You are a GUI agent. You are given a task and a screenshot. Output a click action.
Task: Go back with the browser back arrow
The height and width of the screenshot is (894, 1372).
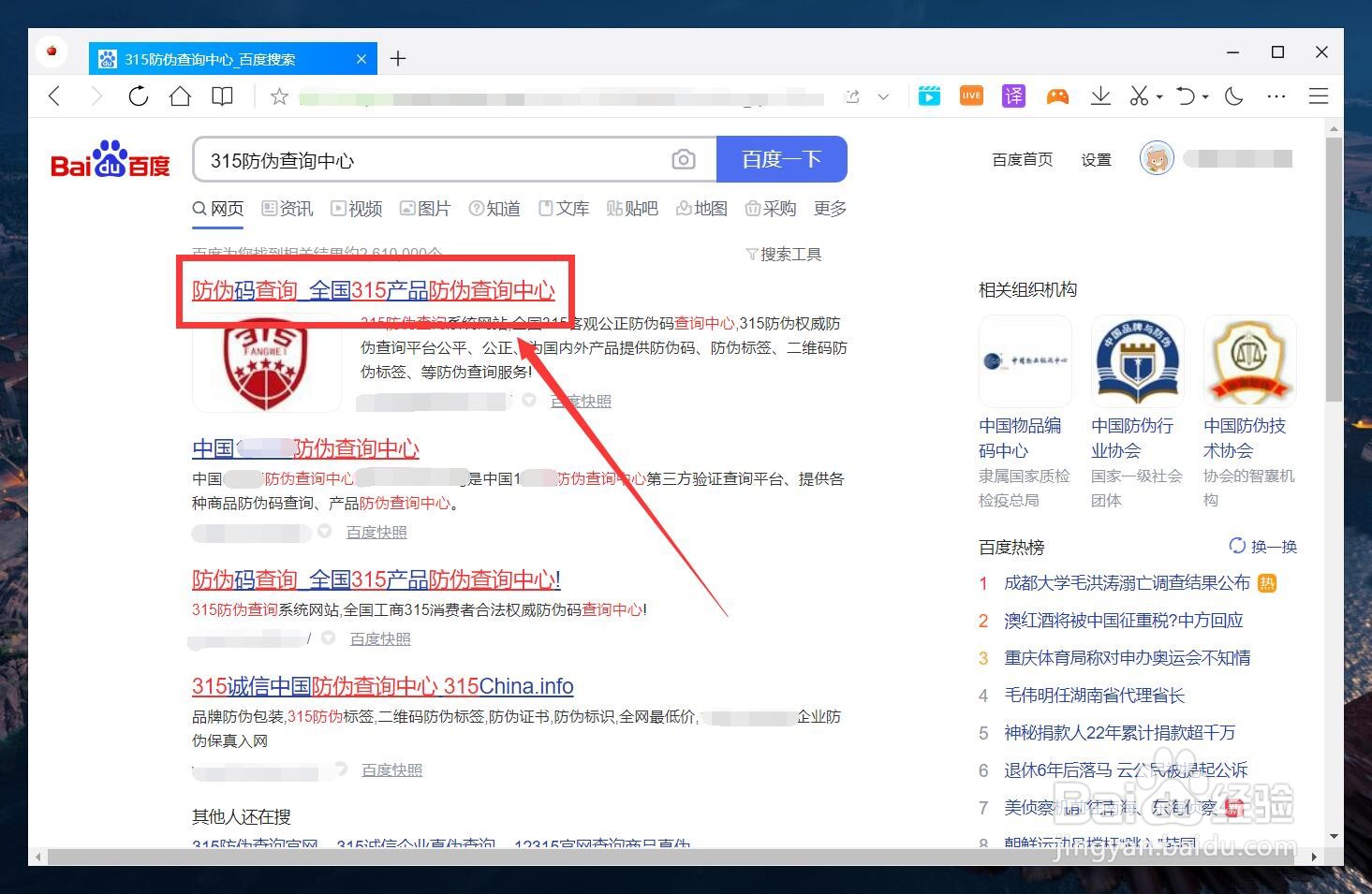[x=54, y=95]
